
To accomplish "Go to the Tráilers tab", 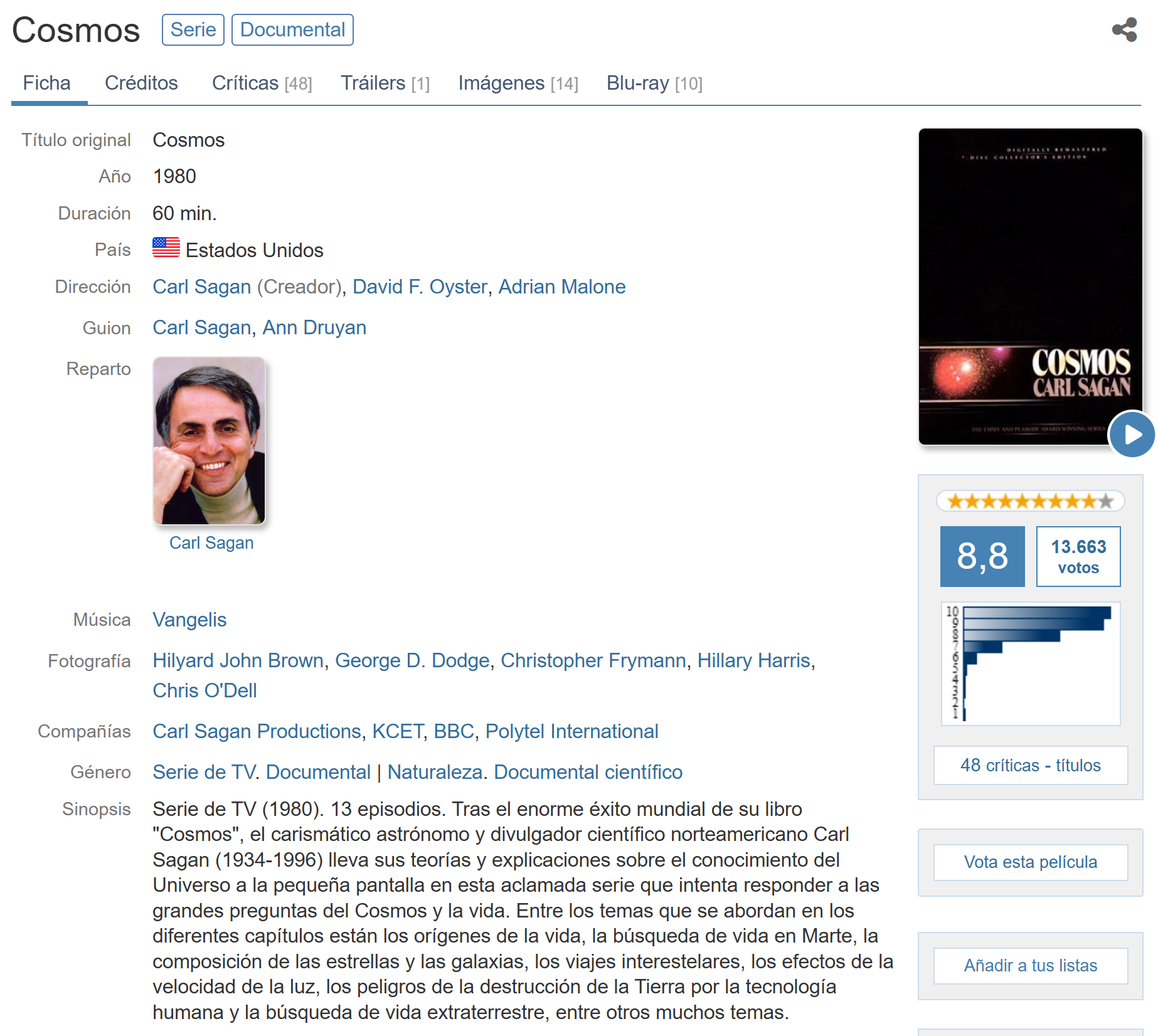I will point(385,83).
